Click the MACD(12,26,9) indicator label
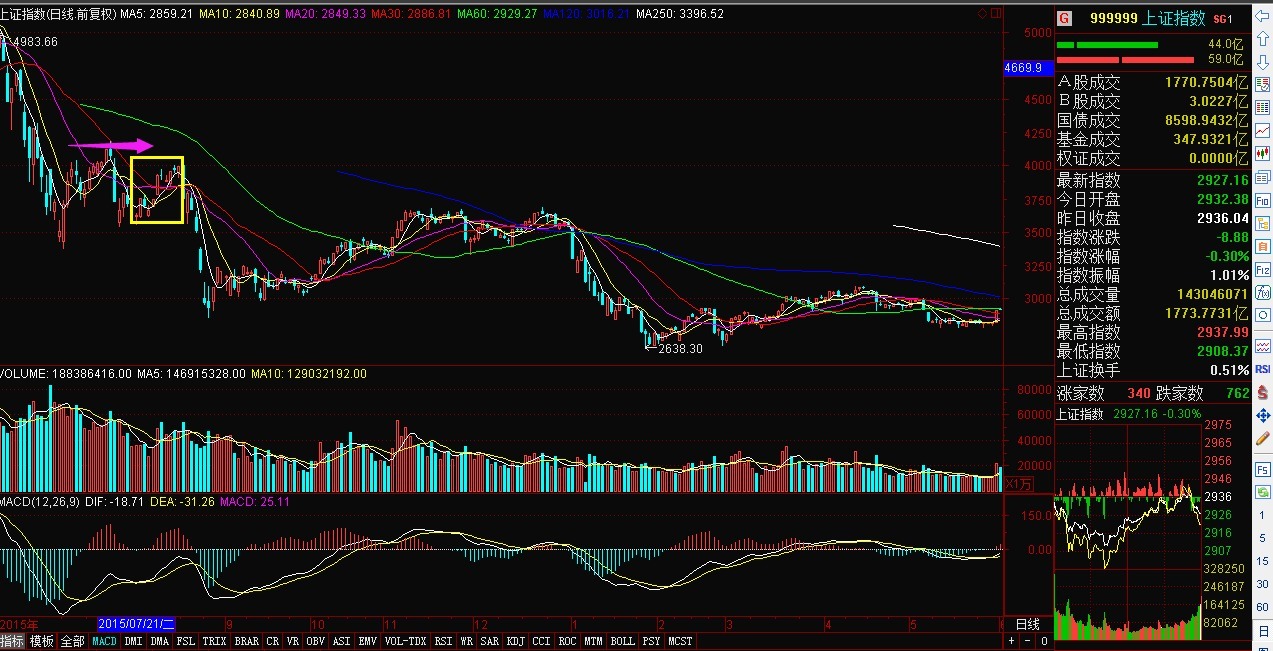The height and width of the screenshot is (651, 1273). 42,501
